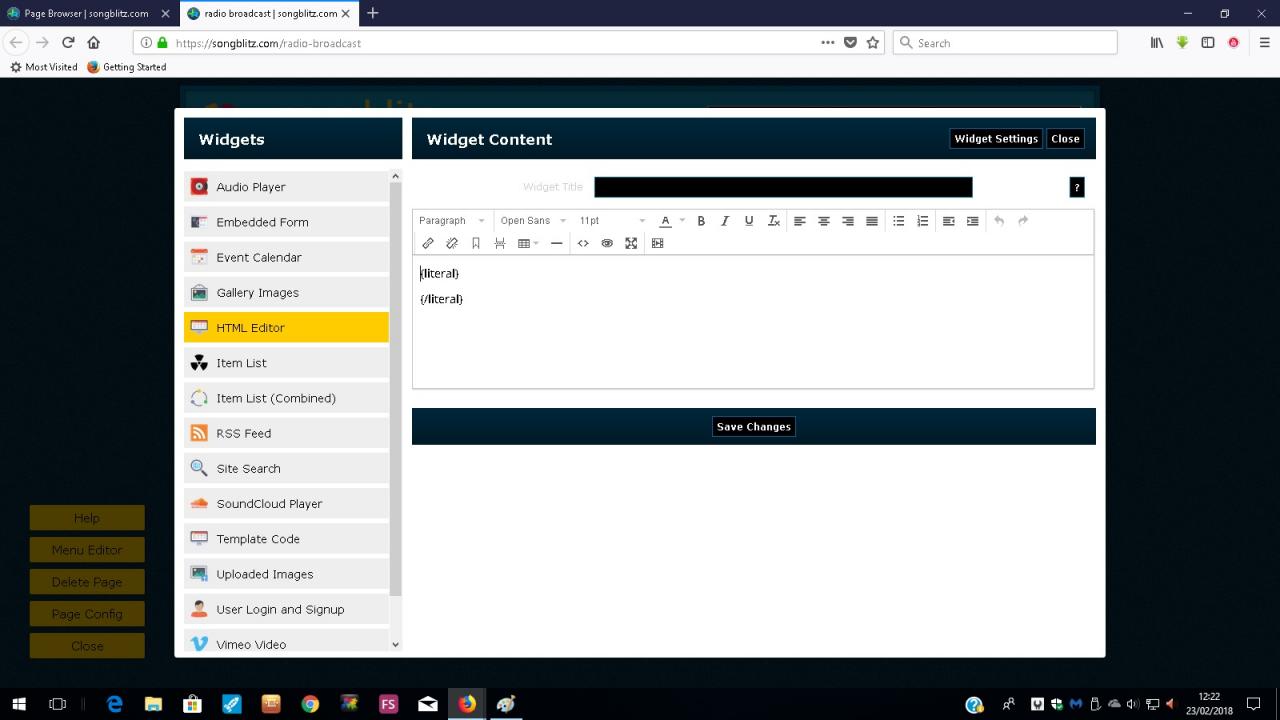Screen dimensions: 1280x720
Task: Select the Event Calendar widget
Action: (x=286, y=257)
